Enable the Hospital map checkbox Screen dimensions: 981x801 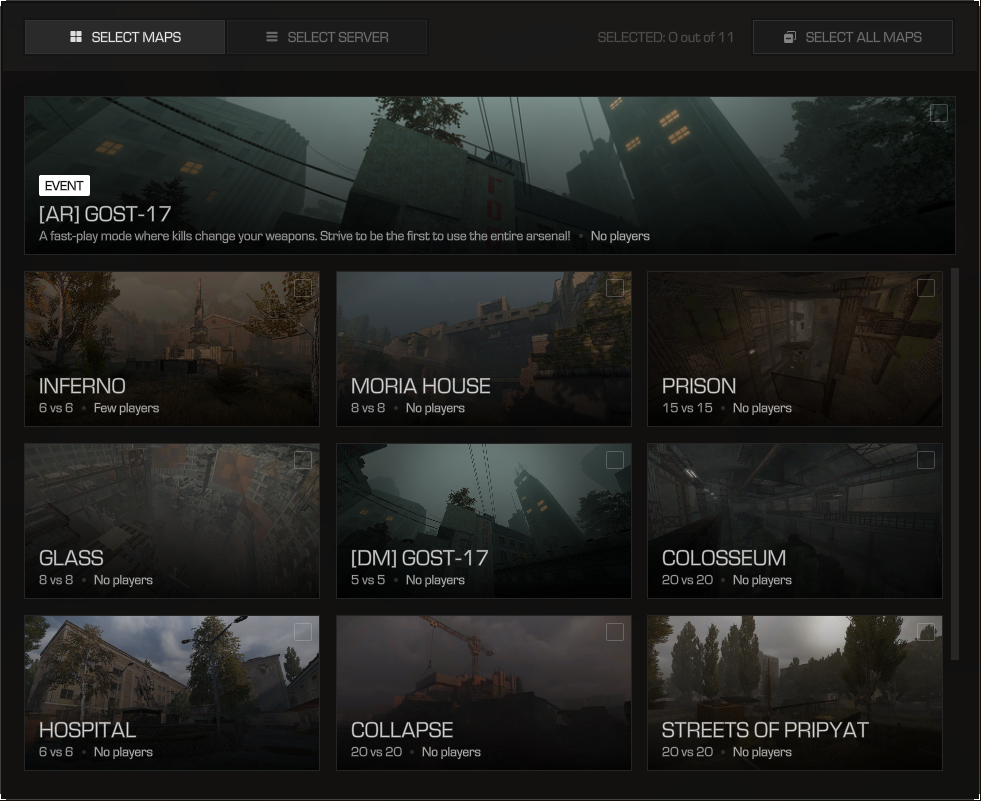pyautogui.click(x=303, y=632)
